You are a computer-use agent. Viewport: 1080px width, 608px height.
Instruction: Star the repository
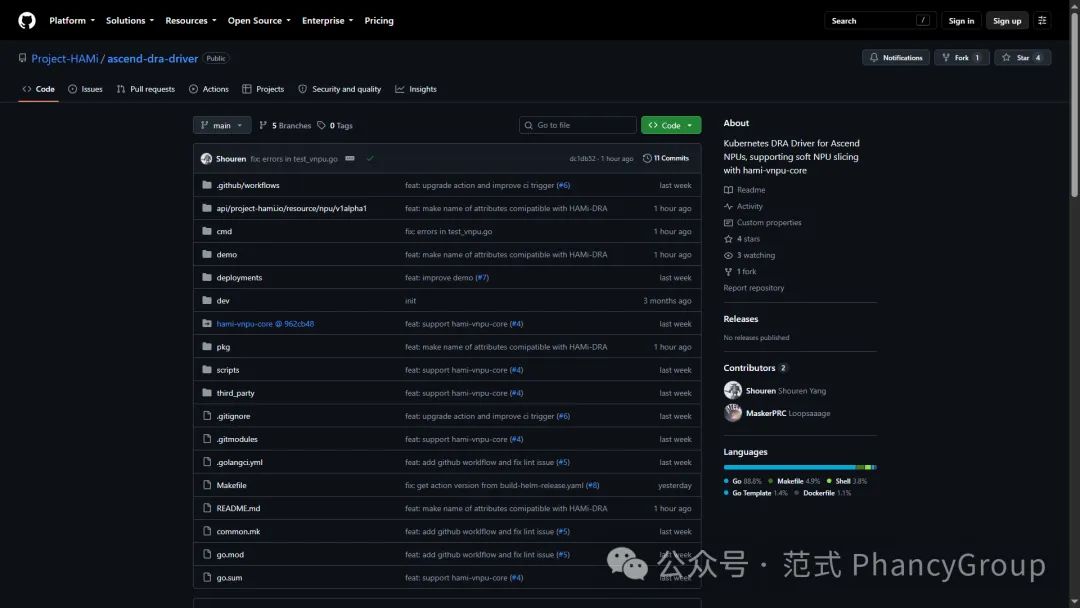tap(1022, 58)
